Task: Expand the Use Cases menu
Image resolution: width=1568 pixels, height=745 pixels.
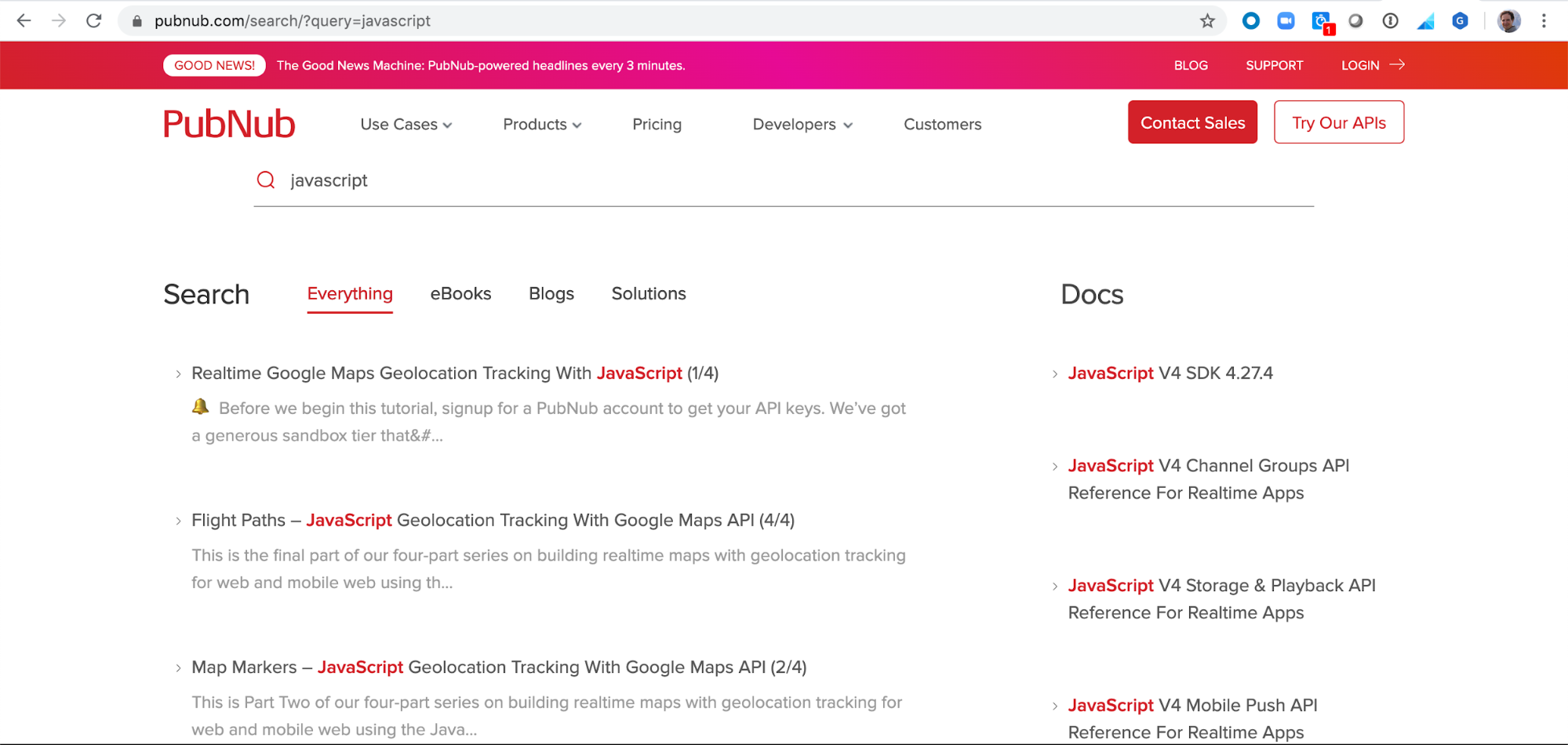Action: click(x=406, y=124)
